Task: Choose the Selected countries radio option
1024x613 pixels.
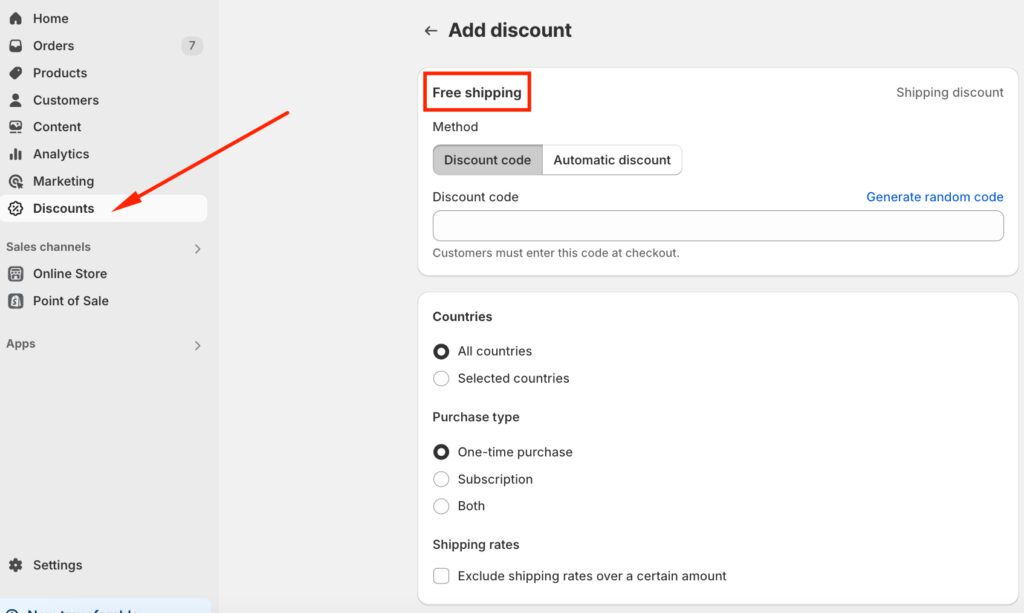Action: pyautogui.click(x=441, y=379)
